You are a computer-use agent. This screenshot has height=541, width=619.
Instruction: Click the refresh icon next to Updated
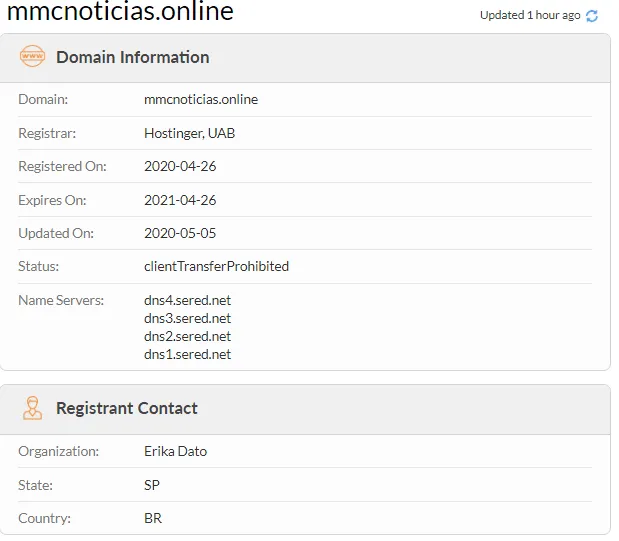pyautogui.click(x=592, y=16)
